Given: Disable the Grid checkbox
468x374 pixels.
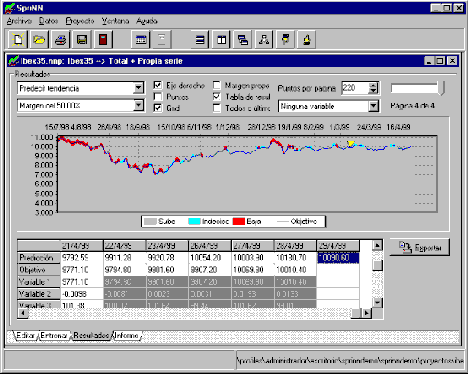Looking at the screenshot, I should tap(158, 108).
